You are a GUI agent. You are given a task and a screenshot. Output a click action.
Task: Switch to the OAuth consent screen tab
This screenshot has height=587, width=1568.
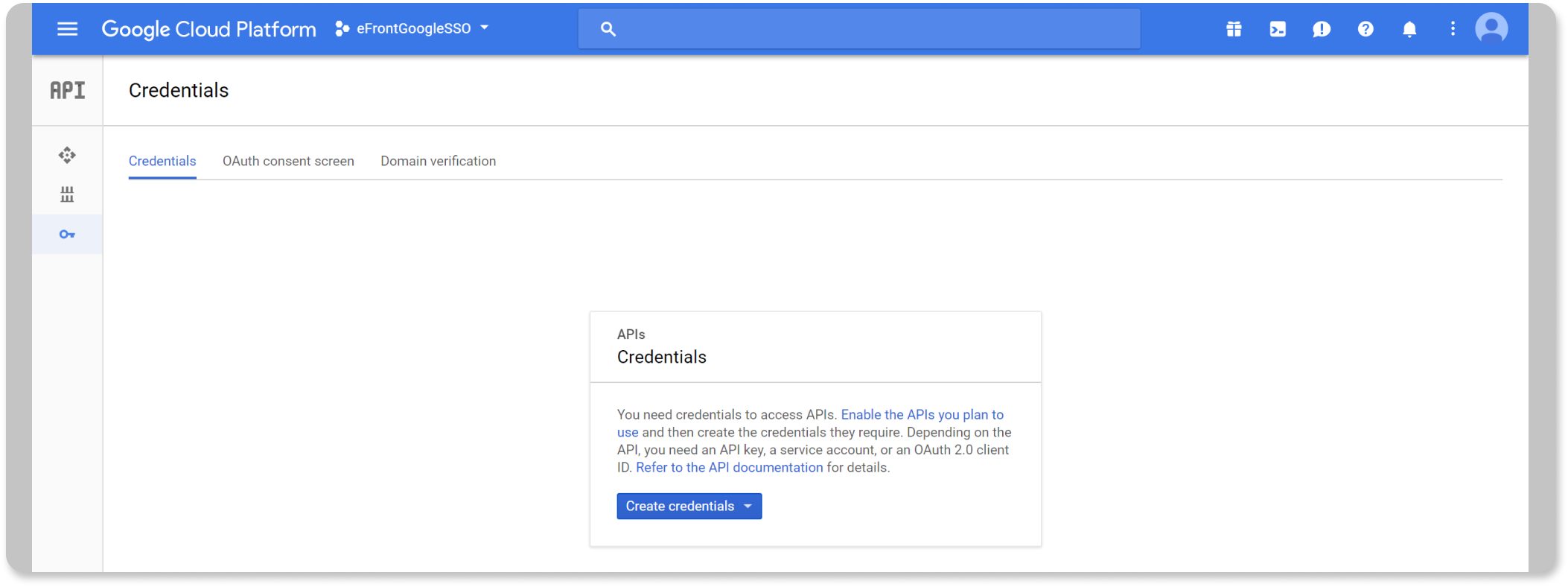tap(288, 161)
